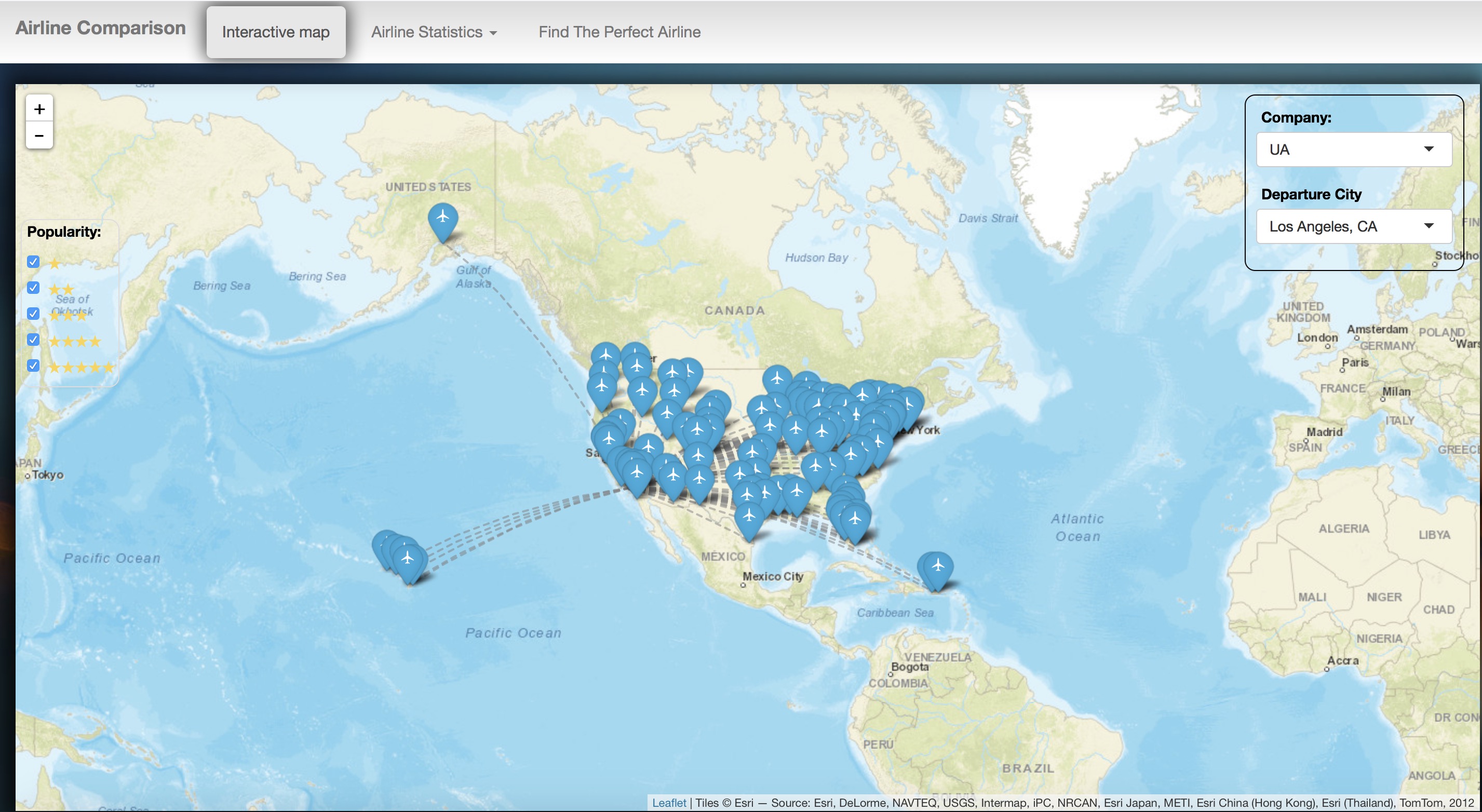
Task: Click the Airline Comparison brand title
Action: [x=100, y=28]
